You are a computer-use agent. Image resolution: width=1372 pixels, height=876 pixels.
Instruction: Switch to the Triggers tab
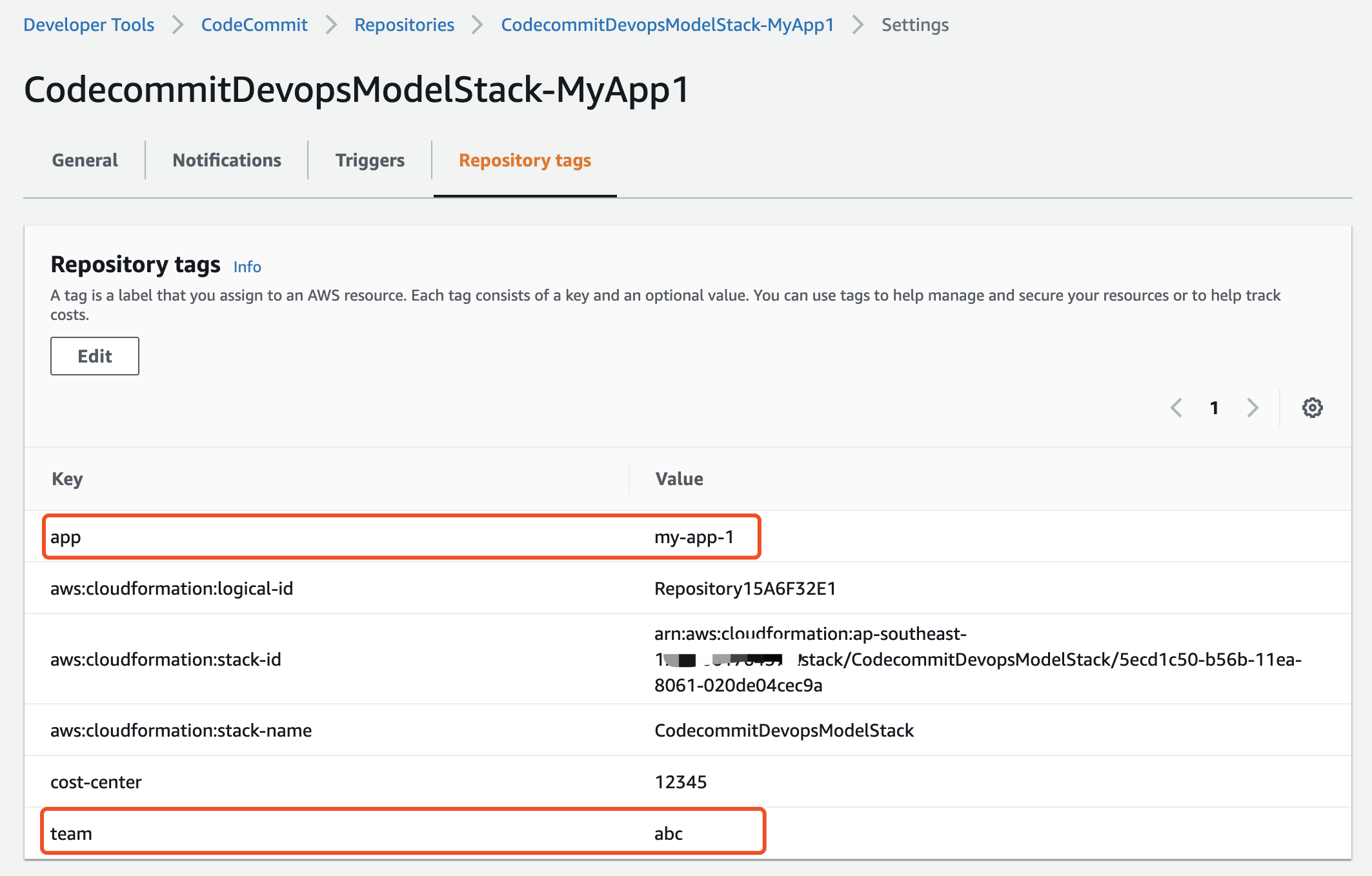pos(370,160)
